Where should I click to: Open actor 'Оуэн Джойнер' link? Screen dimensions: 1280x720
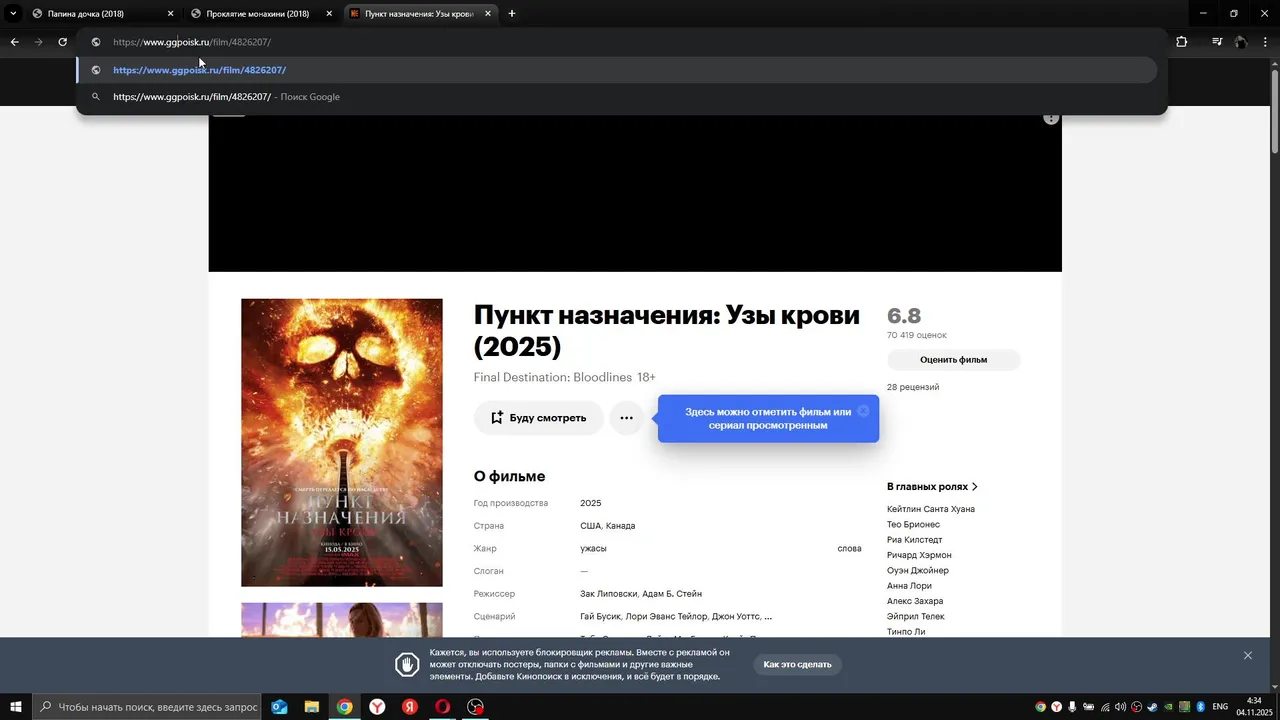[918, 571]
